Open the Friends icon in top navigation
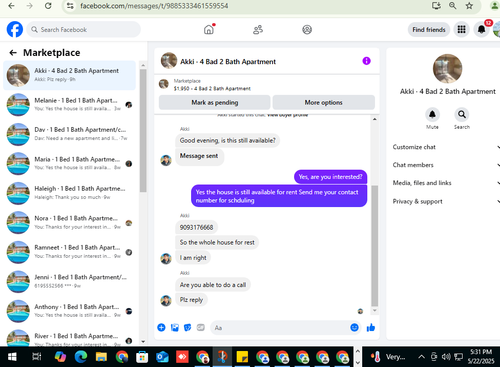The image size is (500, 367). coord(258,30)
